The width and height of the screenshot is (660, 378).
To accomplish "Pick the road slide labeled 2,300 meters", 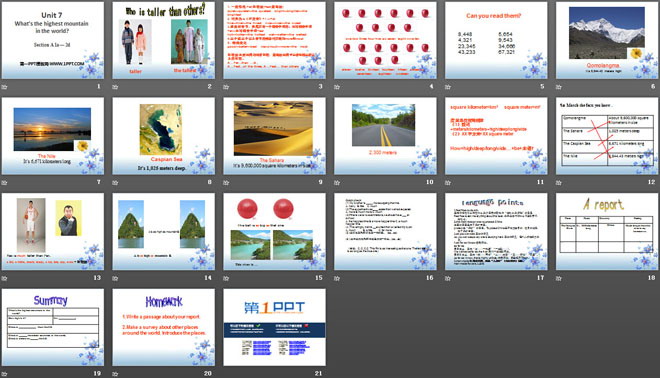I will pos(385,136).
